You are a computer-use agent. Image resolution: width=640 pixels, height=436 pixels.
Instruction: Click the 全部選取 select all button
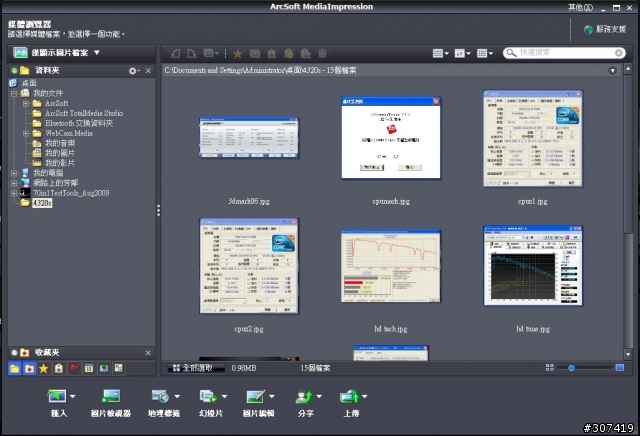[x=197, y=368]
